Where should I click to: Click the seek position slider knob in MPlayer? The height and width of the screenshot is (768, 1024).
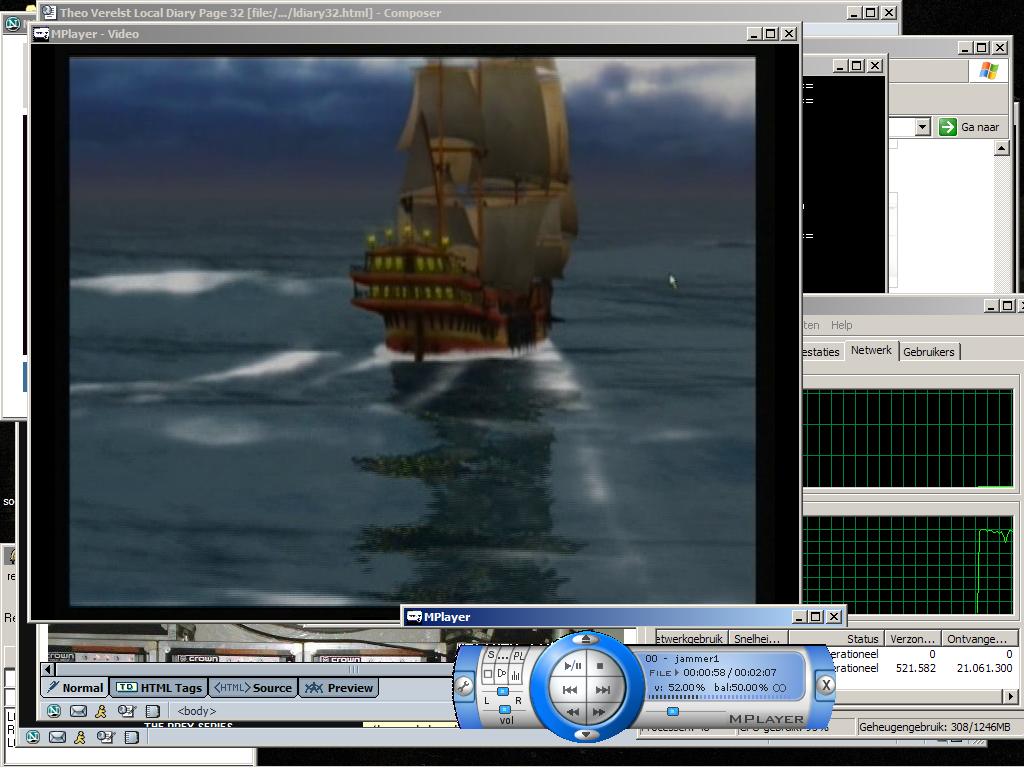click(x=673, y=711)
